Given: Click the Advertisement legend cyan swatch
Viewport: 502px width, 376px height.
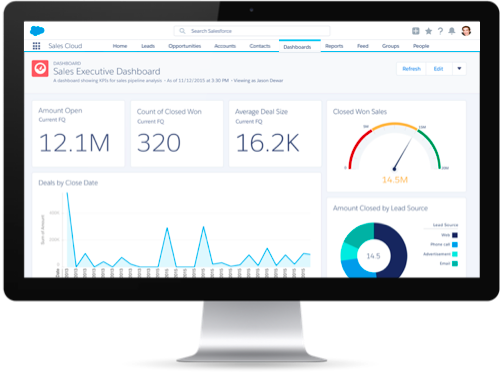Looking at the screenshot, I should coord(455,254).
